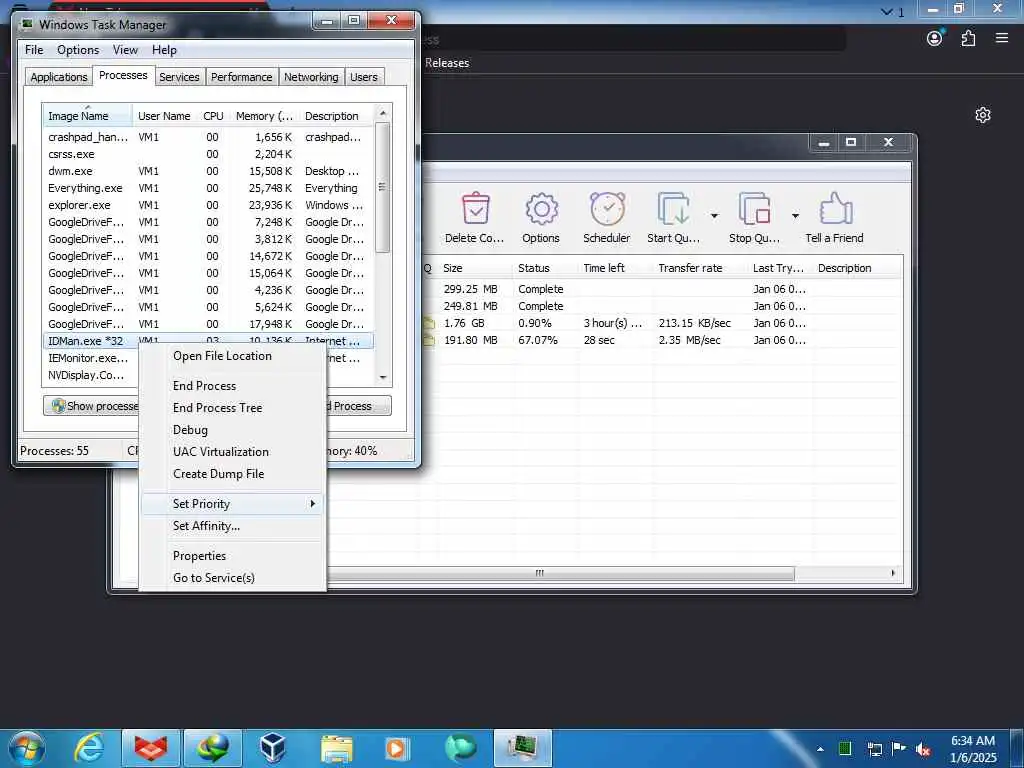
Task: Click Task Manager taskbar button
Action: pos(523,748)
